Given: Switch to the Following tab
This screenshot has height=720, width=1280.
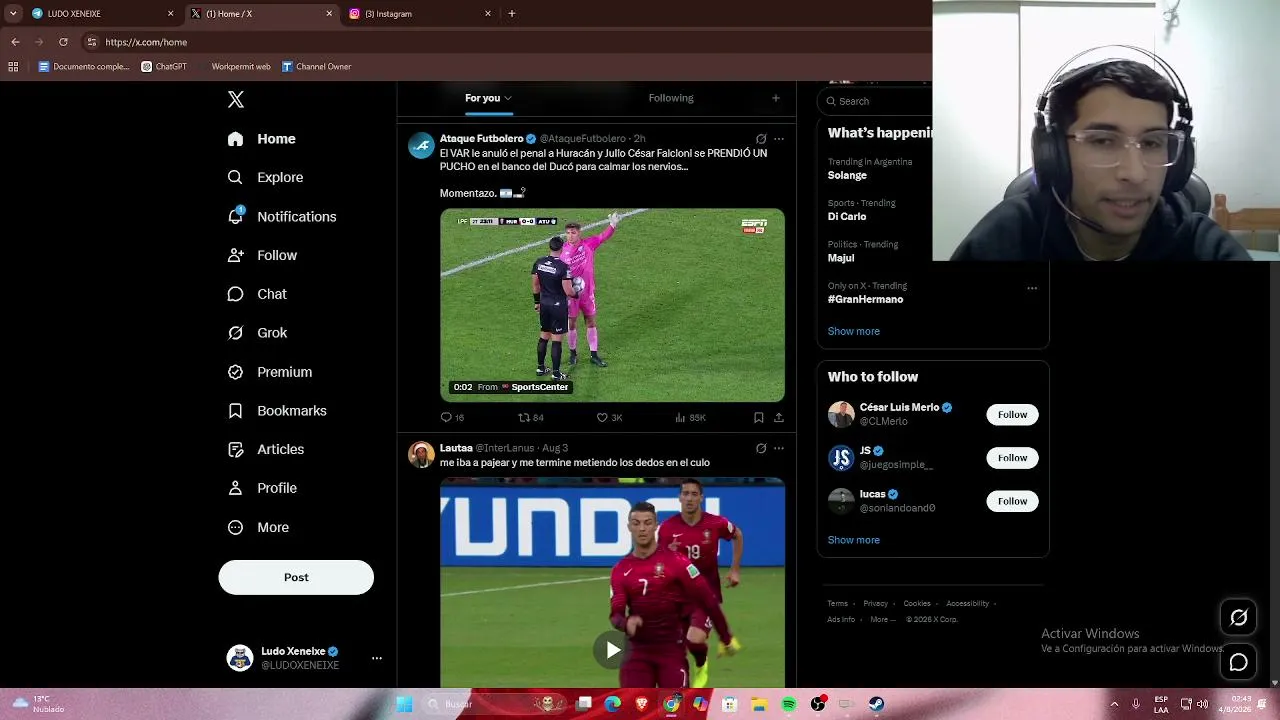Looking at the screenshot, I should [x=671, y=98].
